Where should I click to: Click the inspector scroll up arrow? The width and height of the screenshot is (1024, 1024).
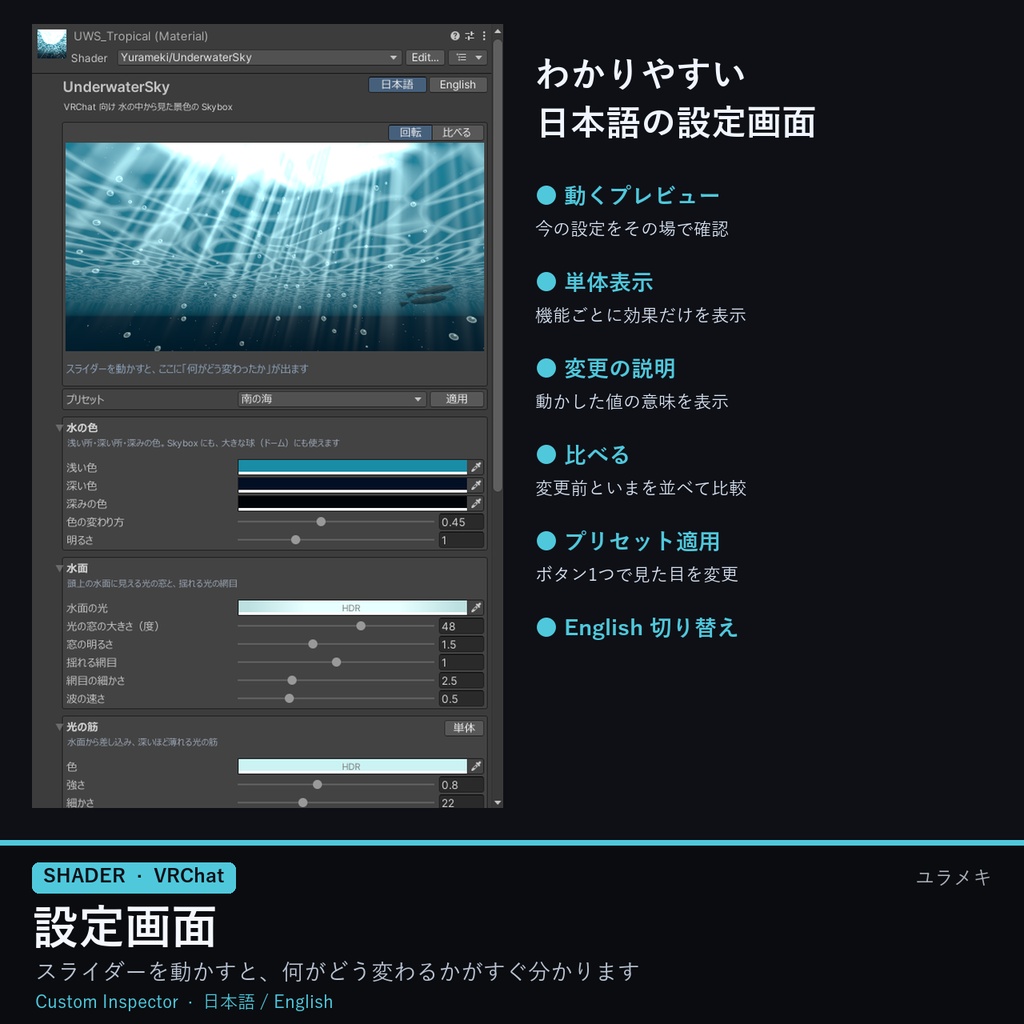498,31
